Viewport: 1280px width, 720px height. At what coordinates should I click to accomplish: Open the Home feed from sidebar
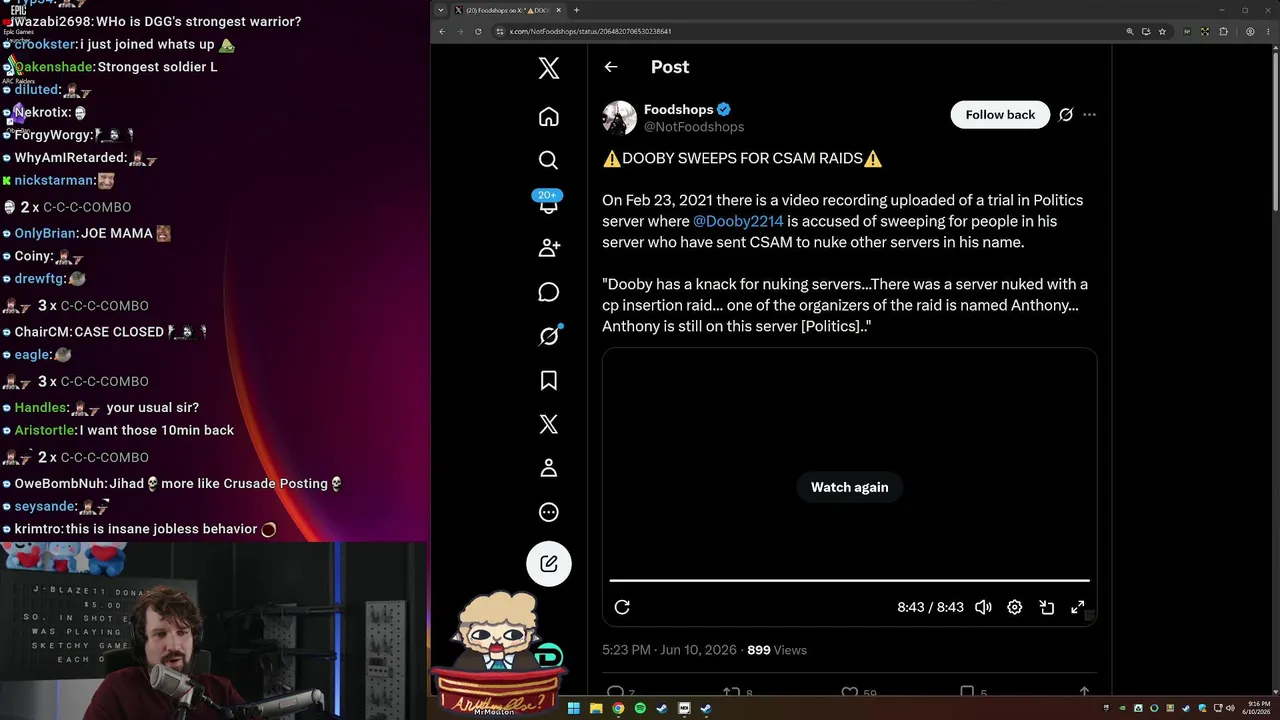[548, 117]
